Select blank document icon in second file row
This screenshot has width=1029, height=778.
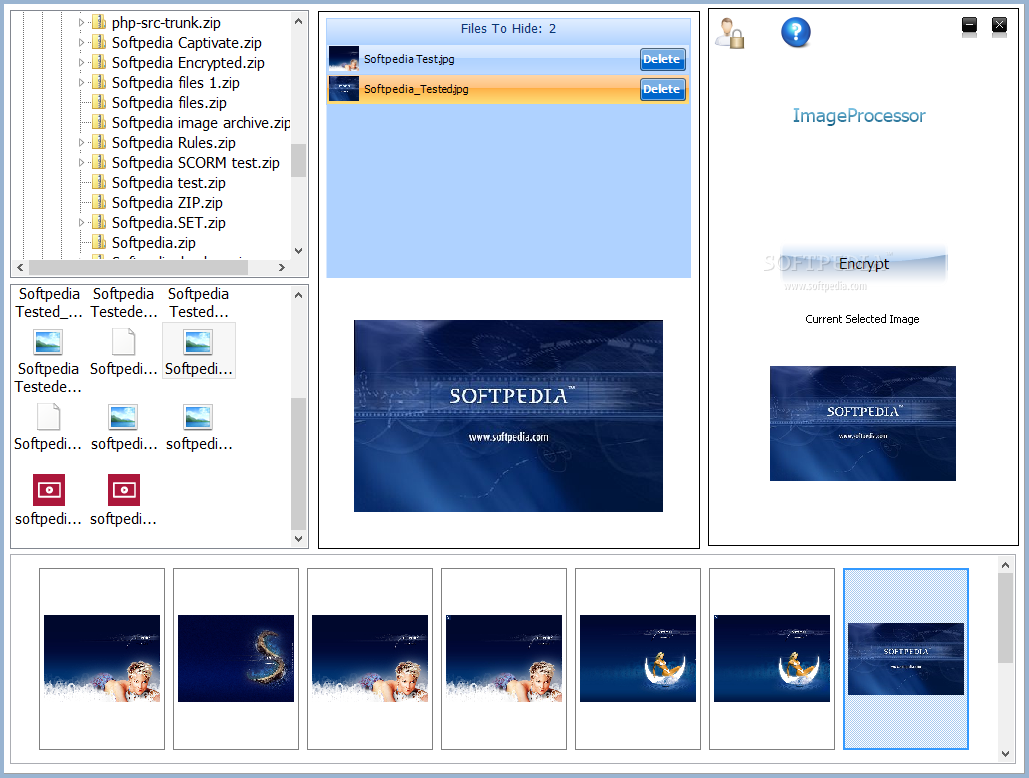(x=123, y=342)
